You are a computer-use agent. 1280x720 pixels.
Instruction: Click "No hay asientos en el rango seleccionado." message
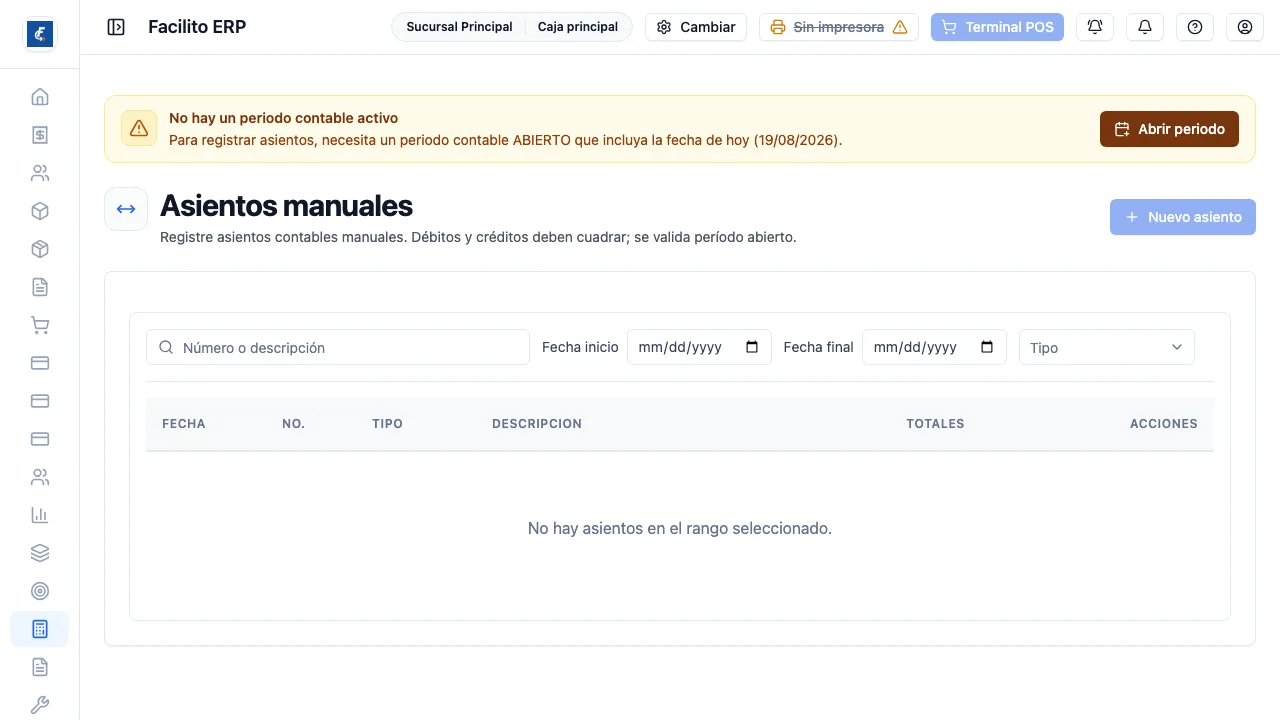680,528
